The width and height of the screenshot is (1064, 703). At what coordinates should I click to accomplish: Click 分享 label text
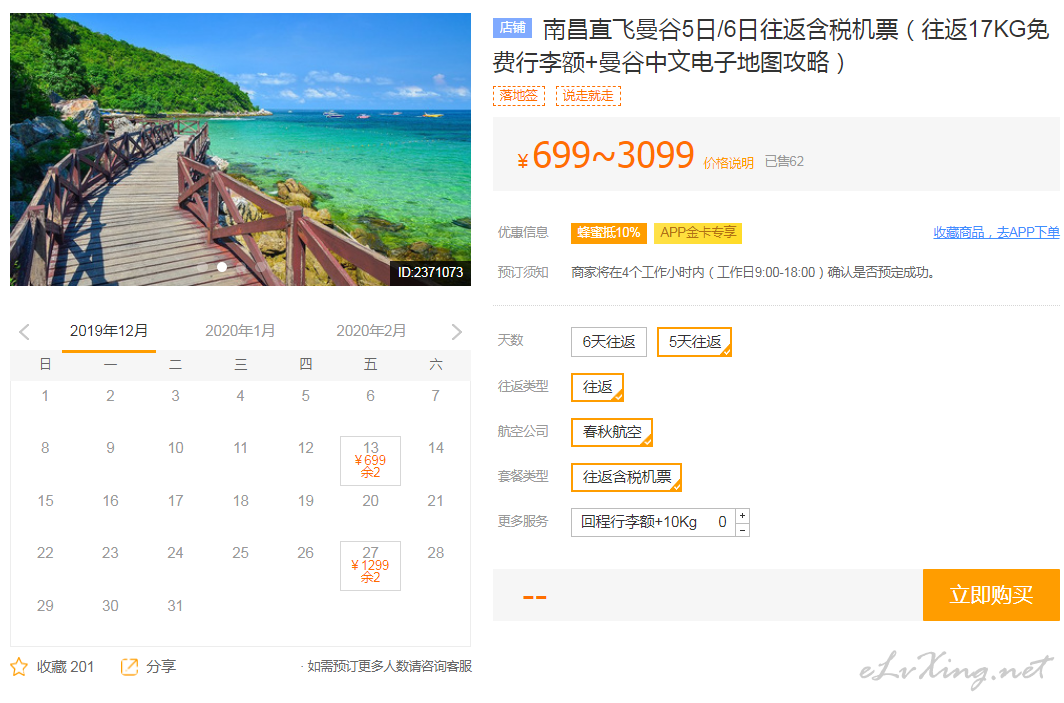[x=161, y=666]
